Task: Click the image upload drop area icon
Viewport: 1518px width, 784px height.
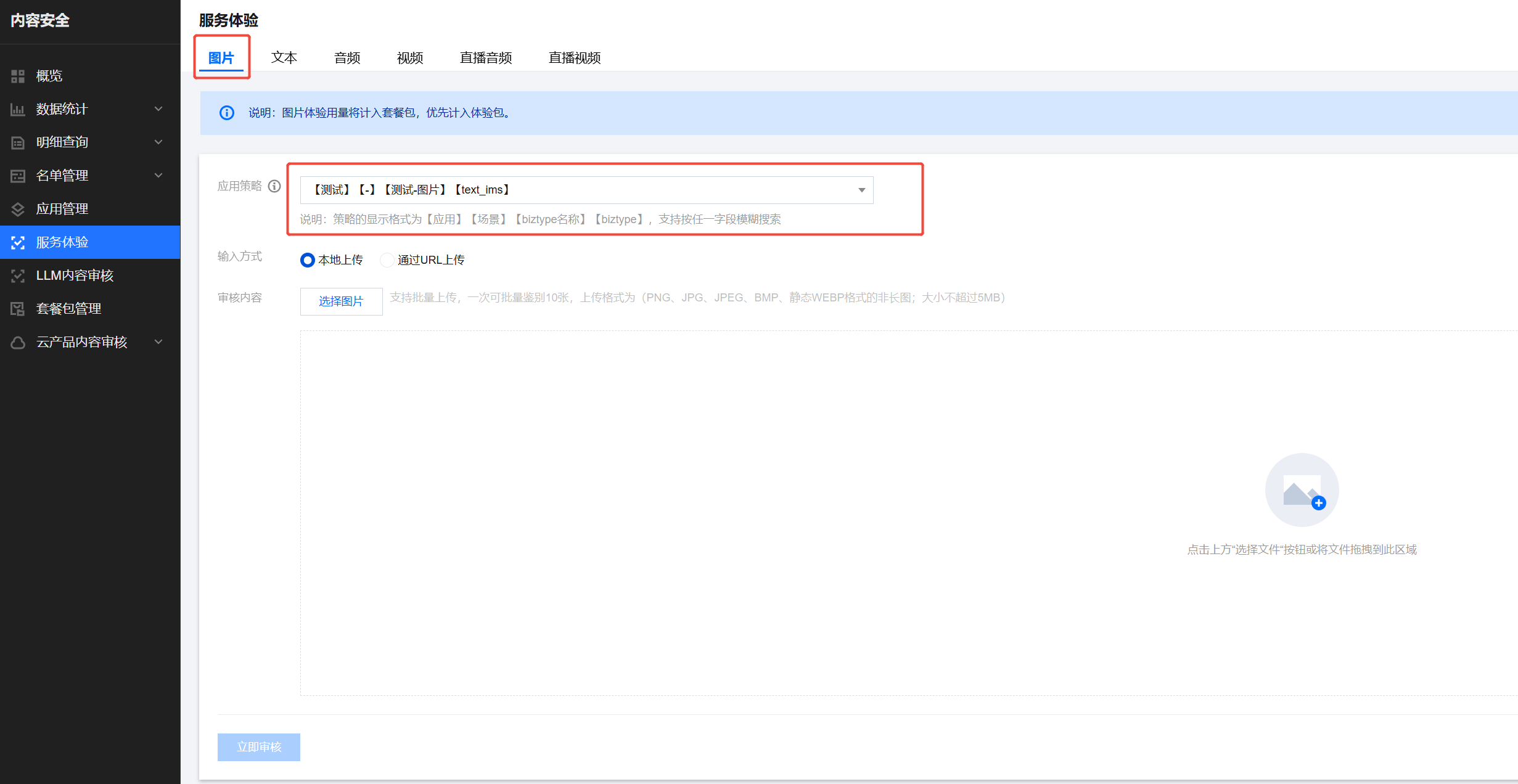Action: coord(1302,490)
